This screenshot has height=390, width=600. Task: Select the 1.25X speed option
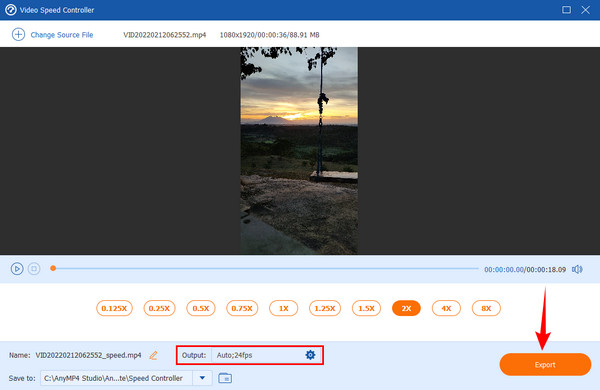click(325, 308)
